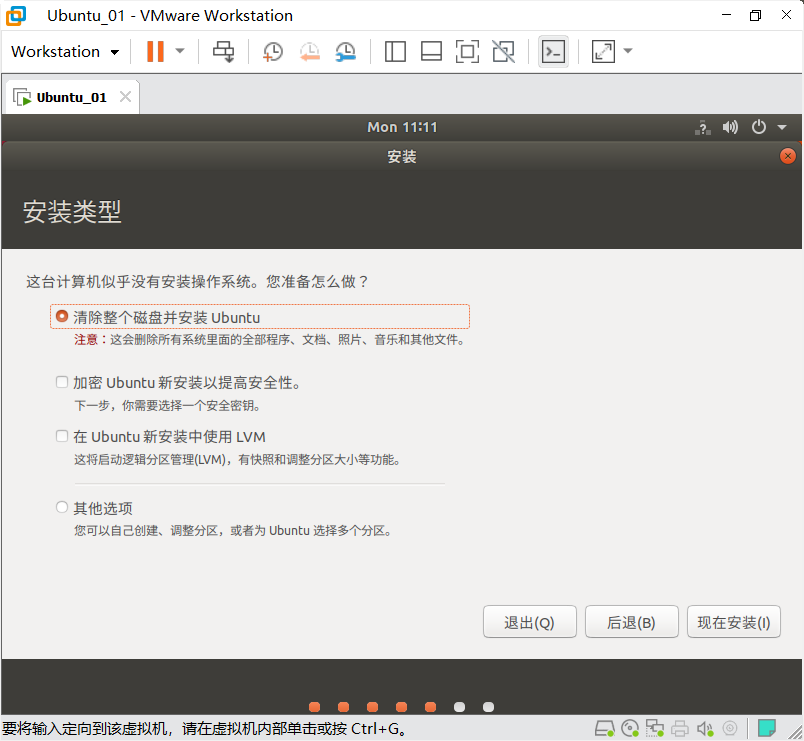Enter full screen mode icon

click(x=467, y=51)
